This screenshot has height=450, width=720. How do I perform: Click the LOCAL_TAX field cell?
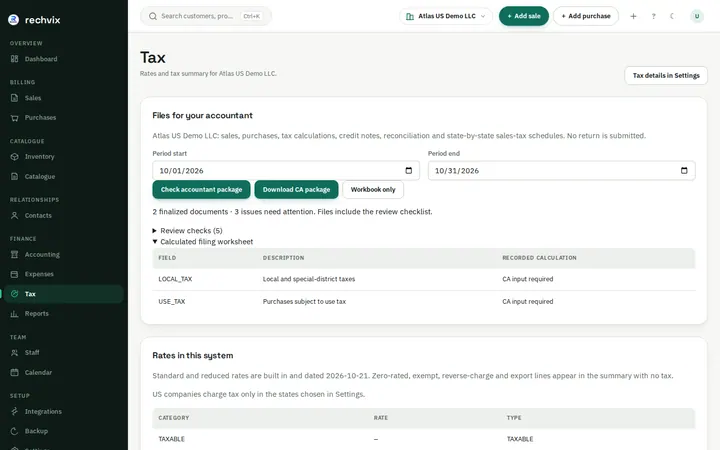[x=175, y=279]
